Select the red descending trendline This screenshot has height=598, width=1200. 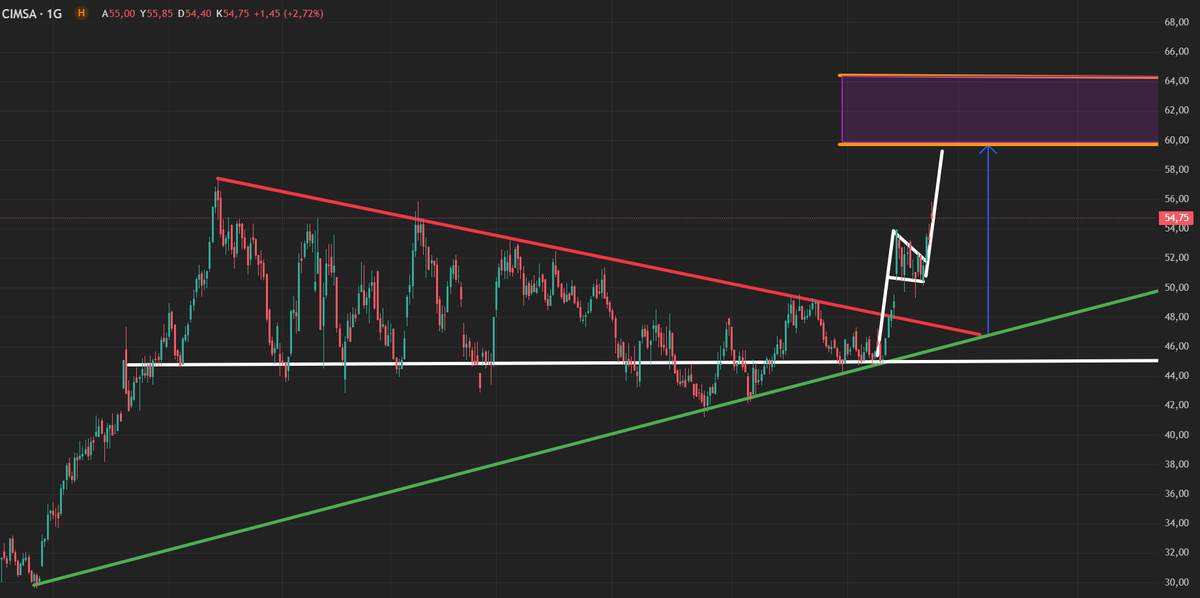(600, 257)
